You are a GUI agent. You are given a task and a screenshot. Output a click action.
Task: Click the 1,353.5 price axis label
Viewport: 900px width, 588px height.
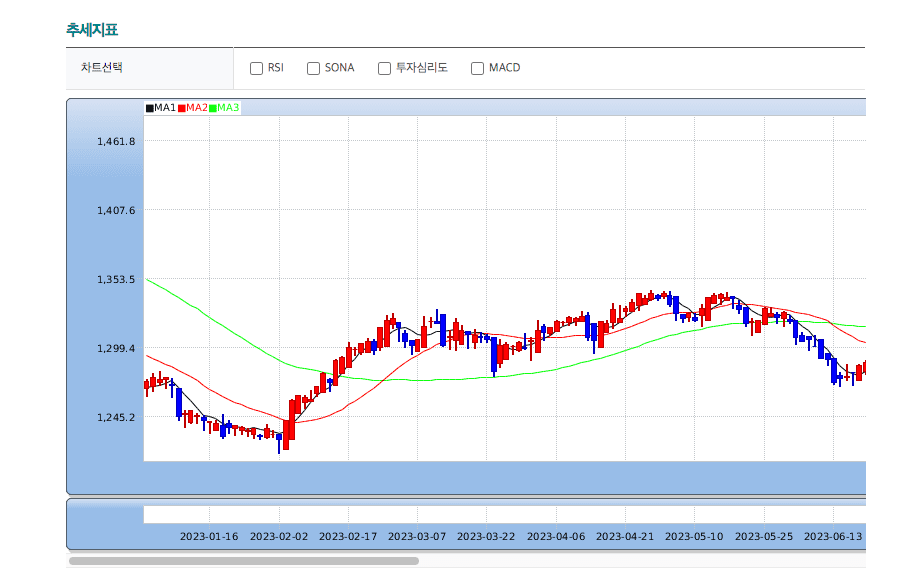click(116, 279)
